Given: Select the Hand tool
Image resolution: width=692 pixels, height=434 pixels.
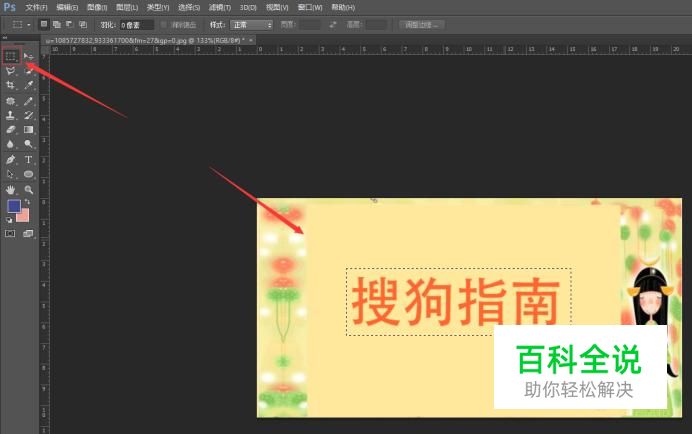Looking at the screenshot, I should pos(11,190).
